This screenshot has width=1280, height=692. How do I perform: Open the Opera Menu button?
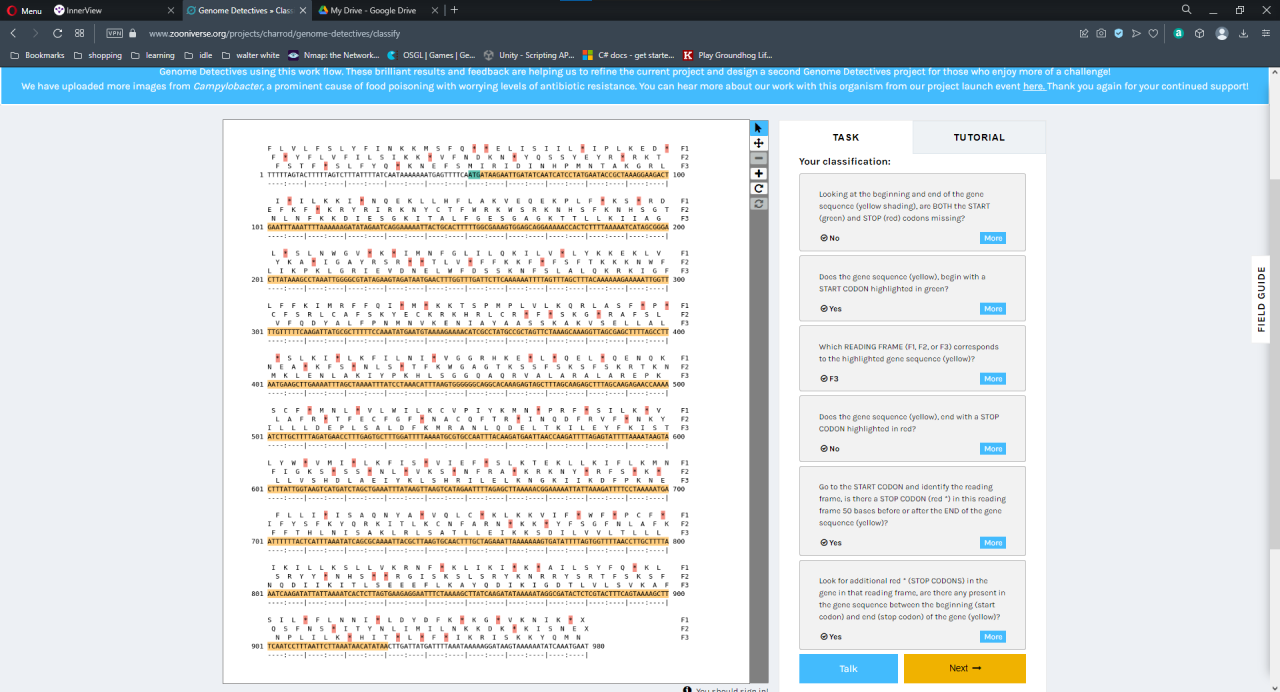coord(24,10)
